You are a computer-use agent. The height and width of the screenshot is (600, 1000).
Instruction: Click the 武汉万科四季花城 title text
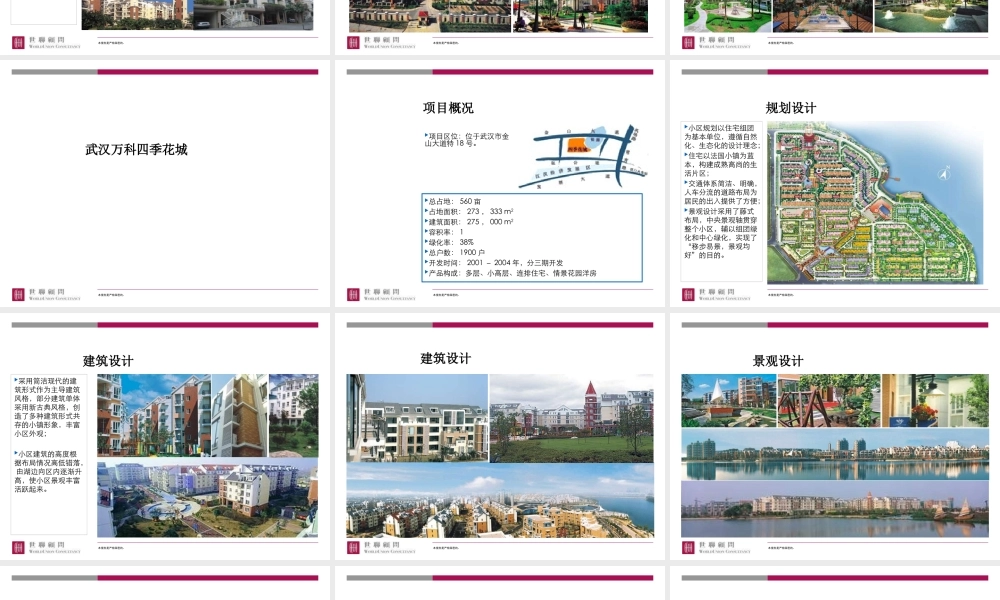(136, 150)
